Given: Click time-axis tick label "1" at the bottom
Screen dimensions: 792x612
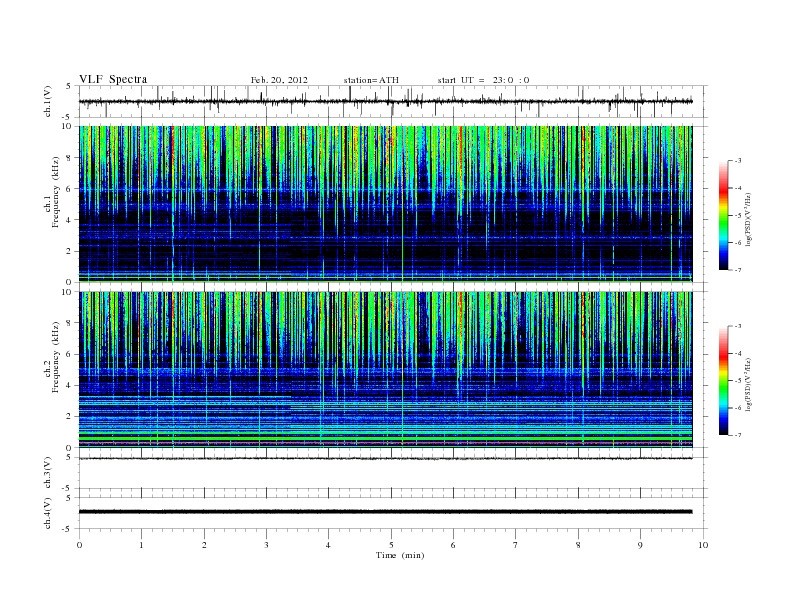Looking at the screenshot, I should tap(141, 545).
